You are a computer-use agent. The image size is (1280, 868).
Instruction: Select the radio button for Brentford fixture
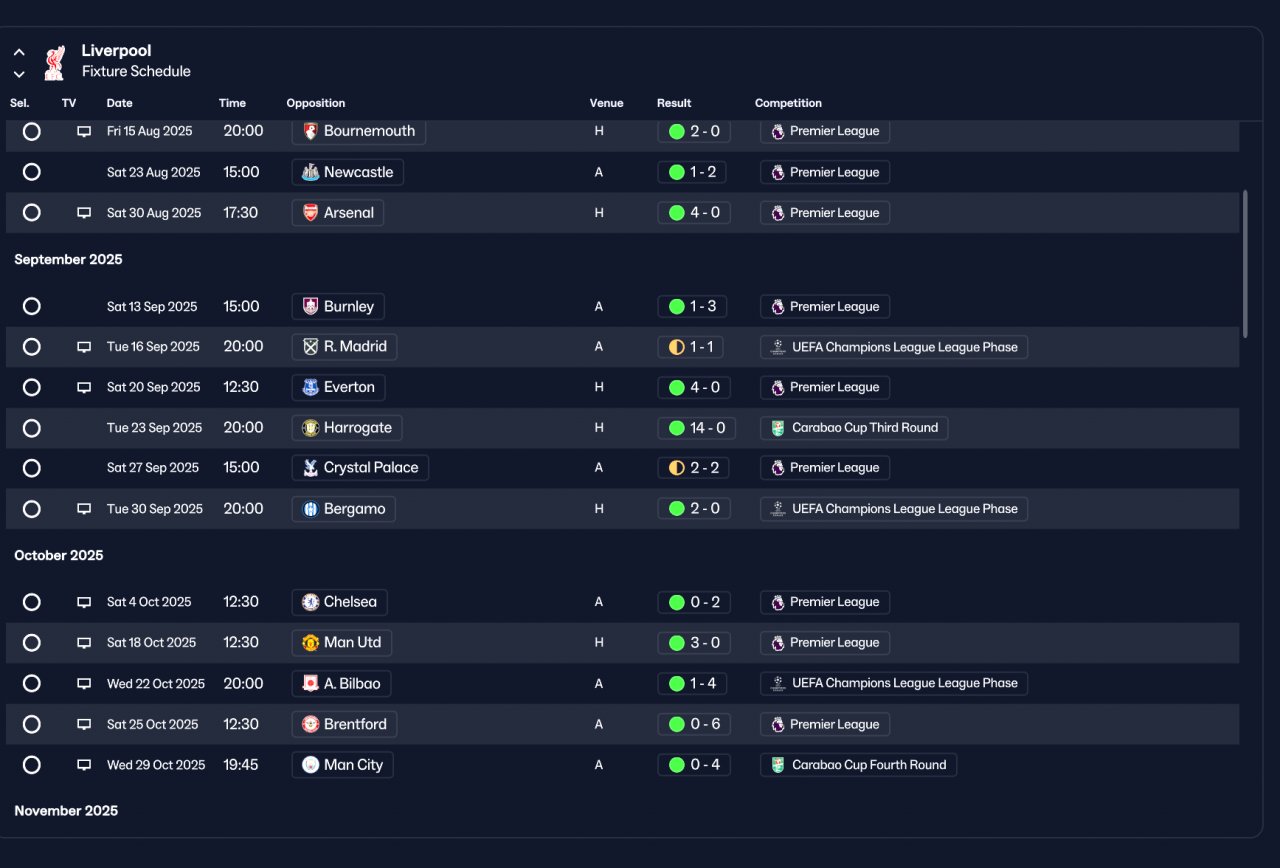[x=32, y=724]
